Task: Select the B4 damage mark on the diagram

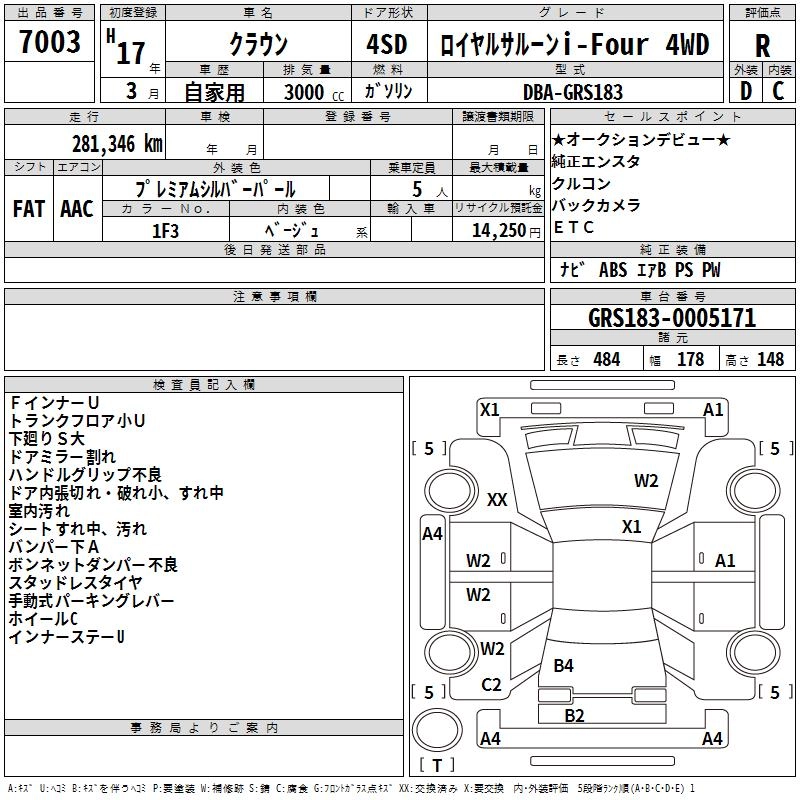Action: [563, 665]
